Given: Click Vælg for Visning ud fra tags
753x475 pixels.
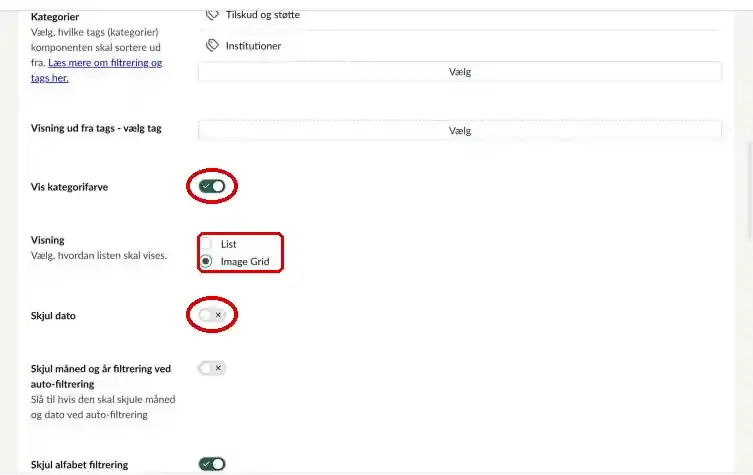Looking at the screenshot, I should click(460, 131).
